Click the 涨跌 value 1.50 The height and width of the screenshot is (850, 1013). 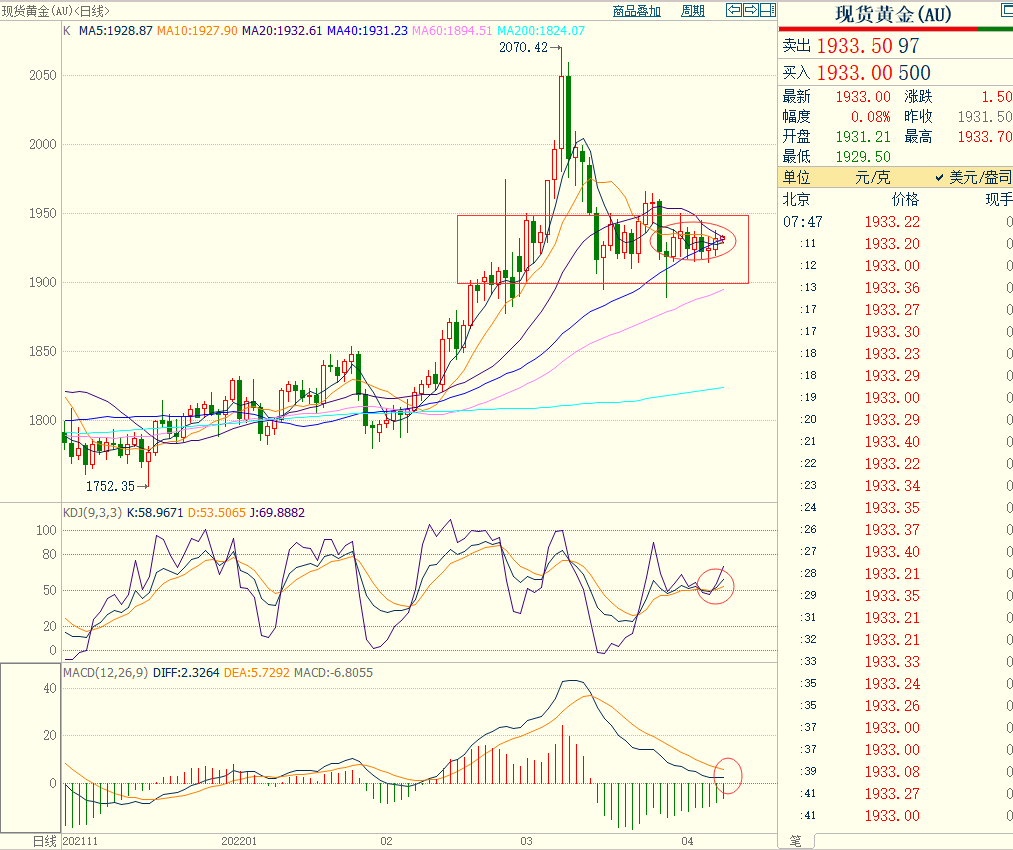[997, 97]
